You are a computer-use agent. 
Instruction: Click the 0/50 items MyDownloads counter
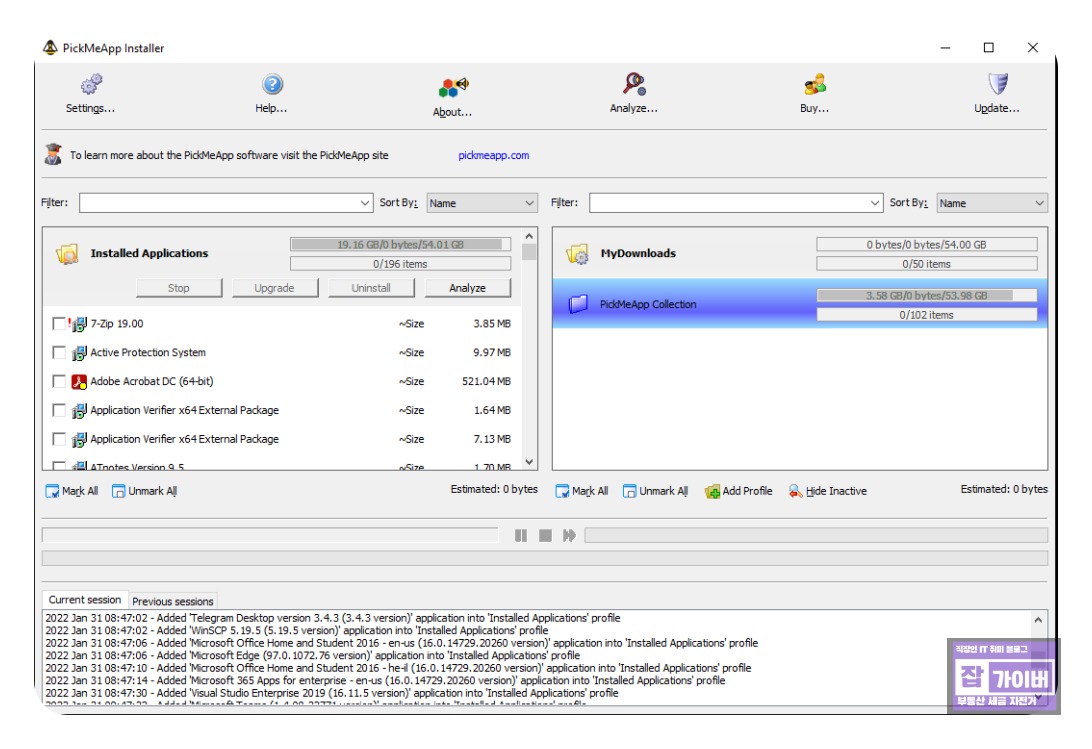pos(927,264)
